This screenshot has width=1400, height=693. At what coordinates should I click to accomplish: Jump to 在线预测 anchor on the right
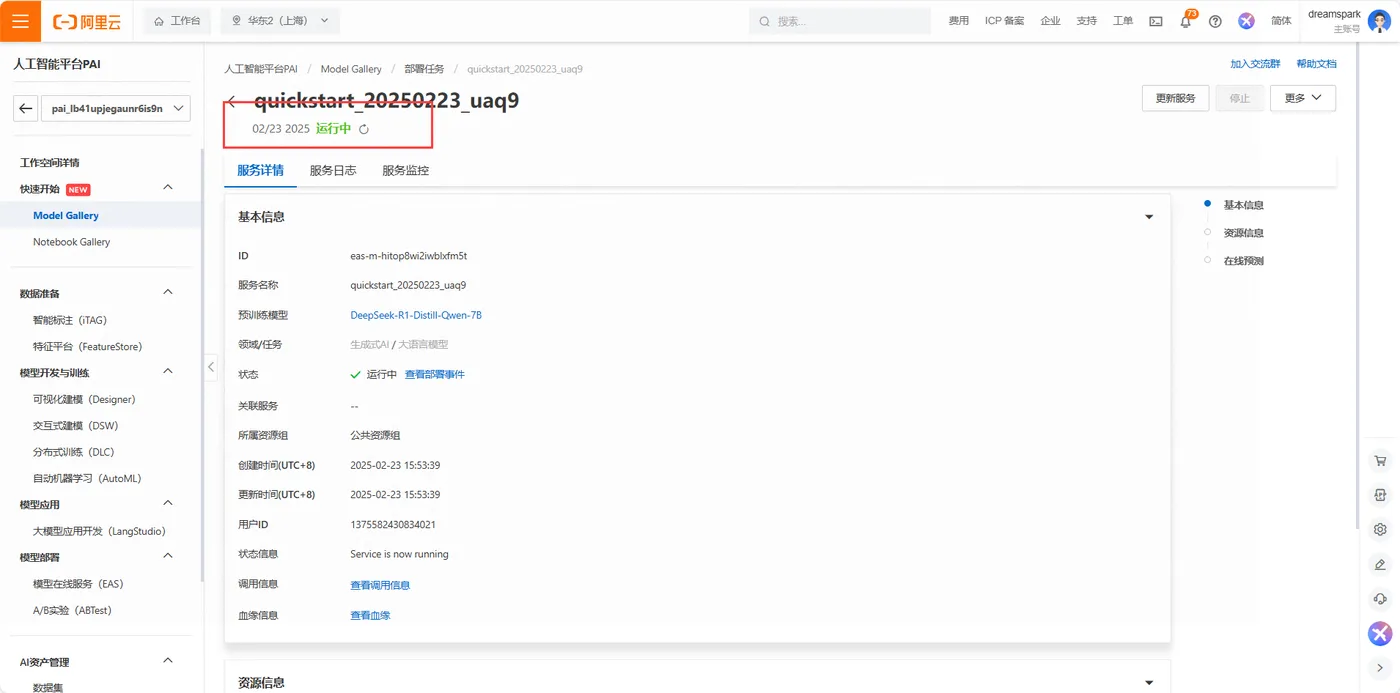[1244, 261]
